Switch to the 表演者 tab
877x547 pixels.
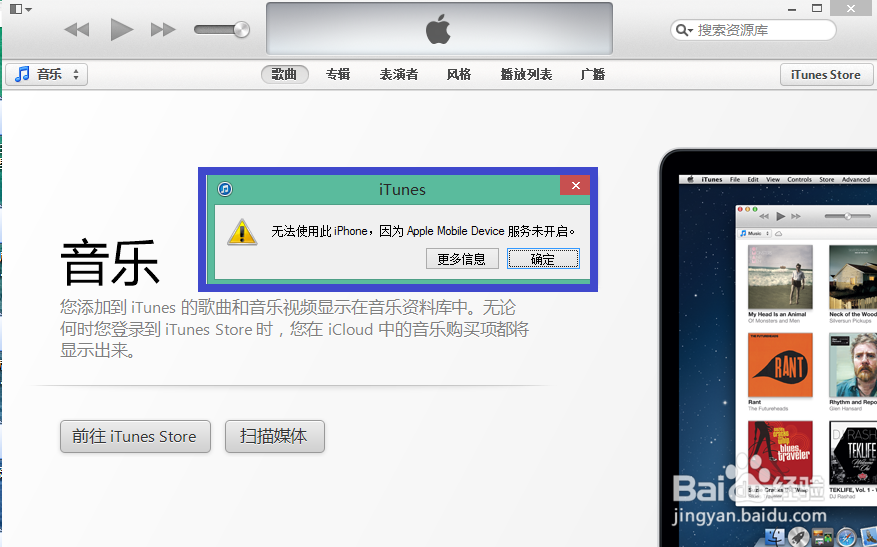399,74
